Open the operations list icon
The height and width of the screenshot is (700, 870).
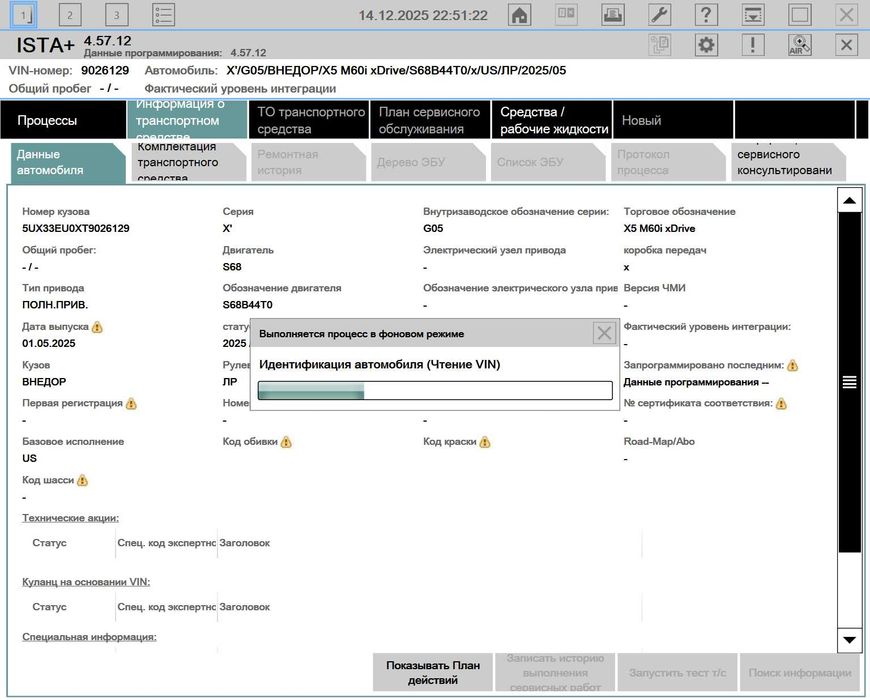click(x=164, y=15)
